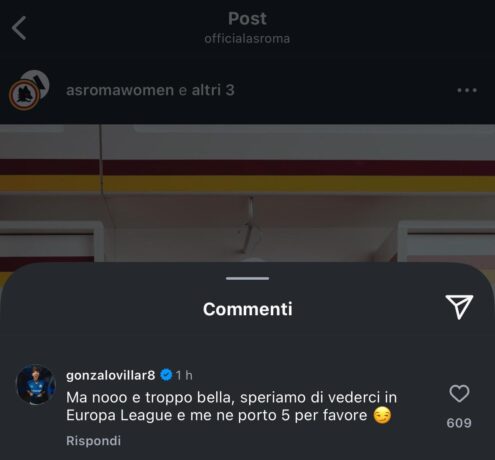Open the three-dot post options menu

click(467, 90)
